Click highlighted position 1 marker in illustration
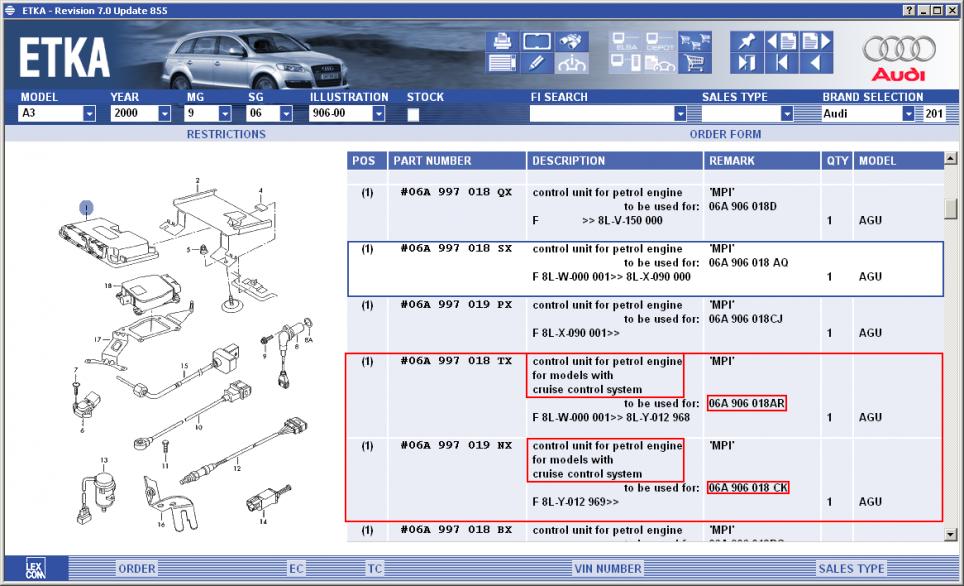Viewport: 964px width, 586px height. 86,208
